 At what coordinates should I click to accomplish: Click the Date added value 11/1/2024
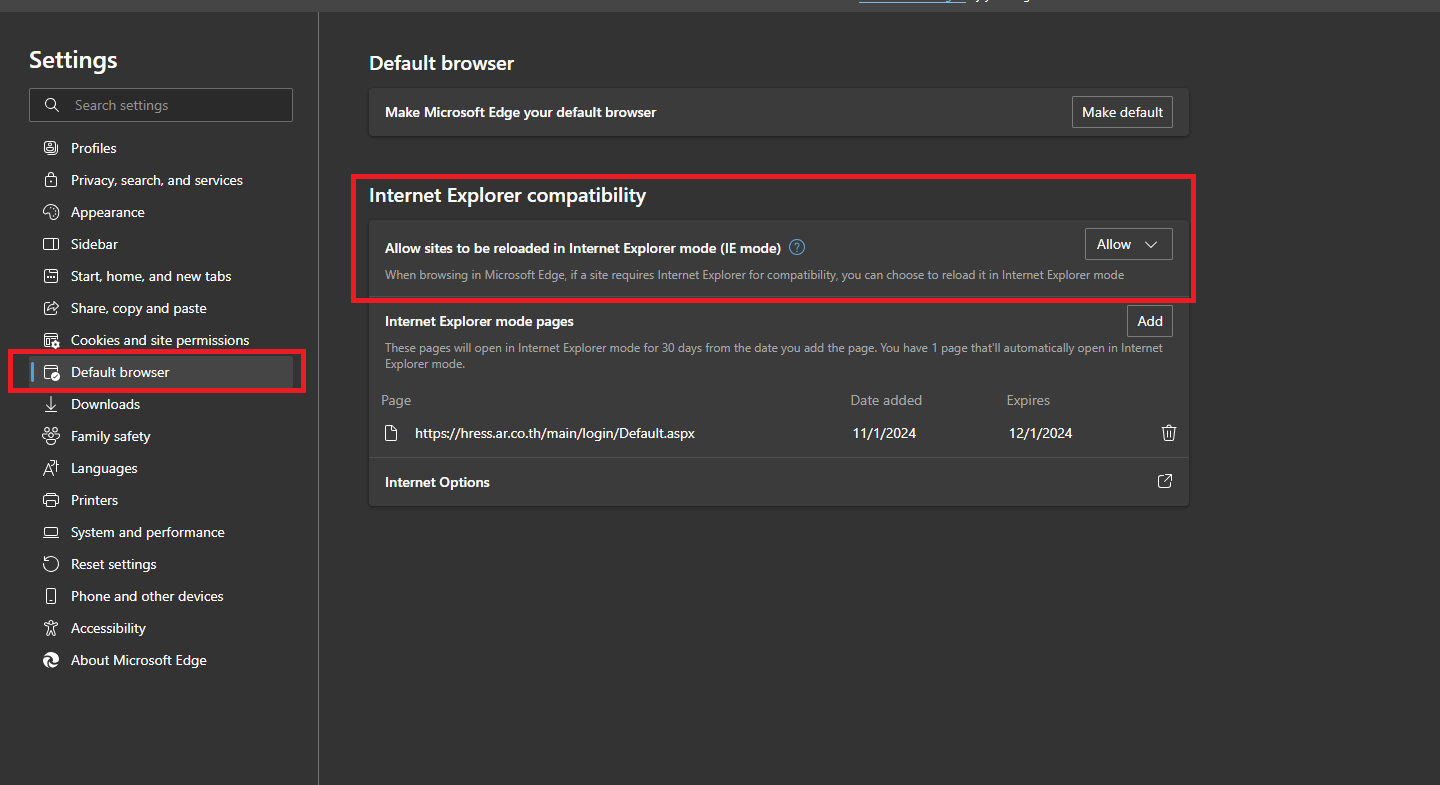[884, 433]
